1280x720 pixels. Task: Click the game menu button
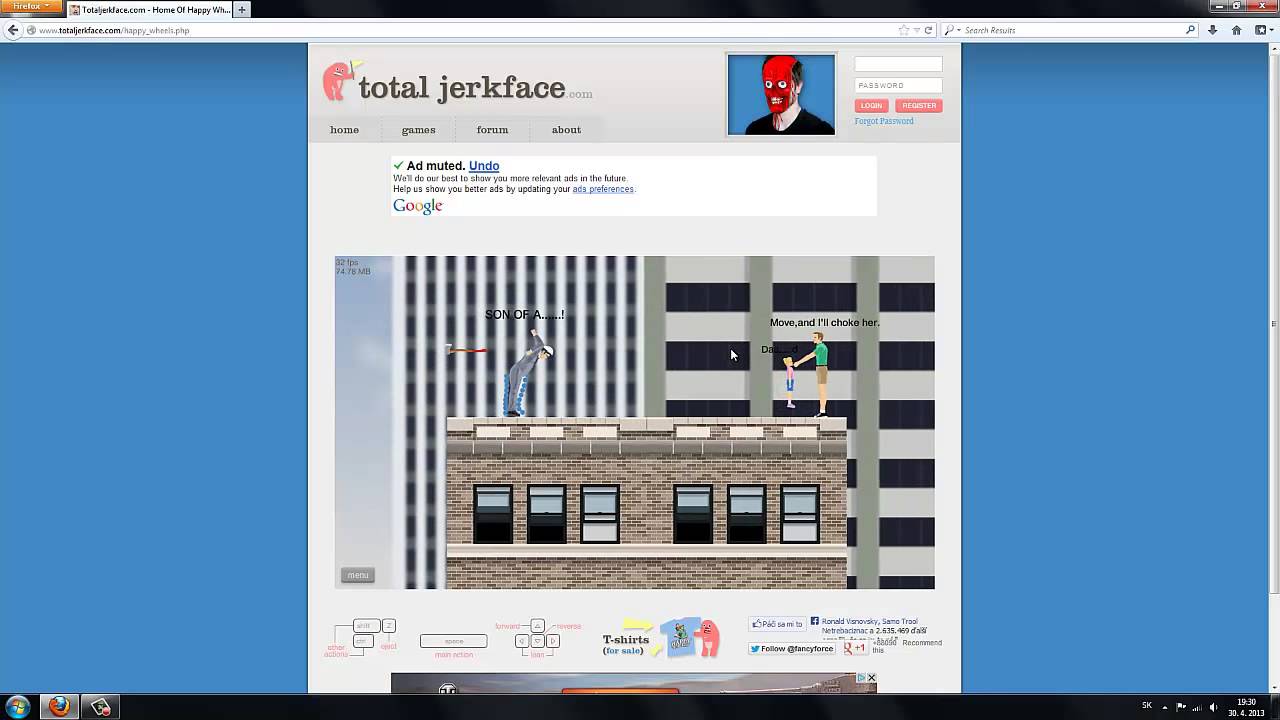click(358, 575)
